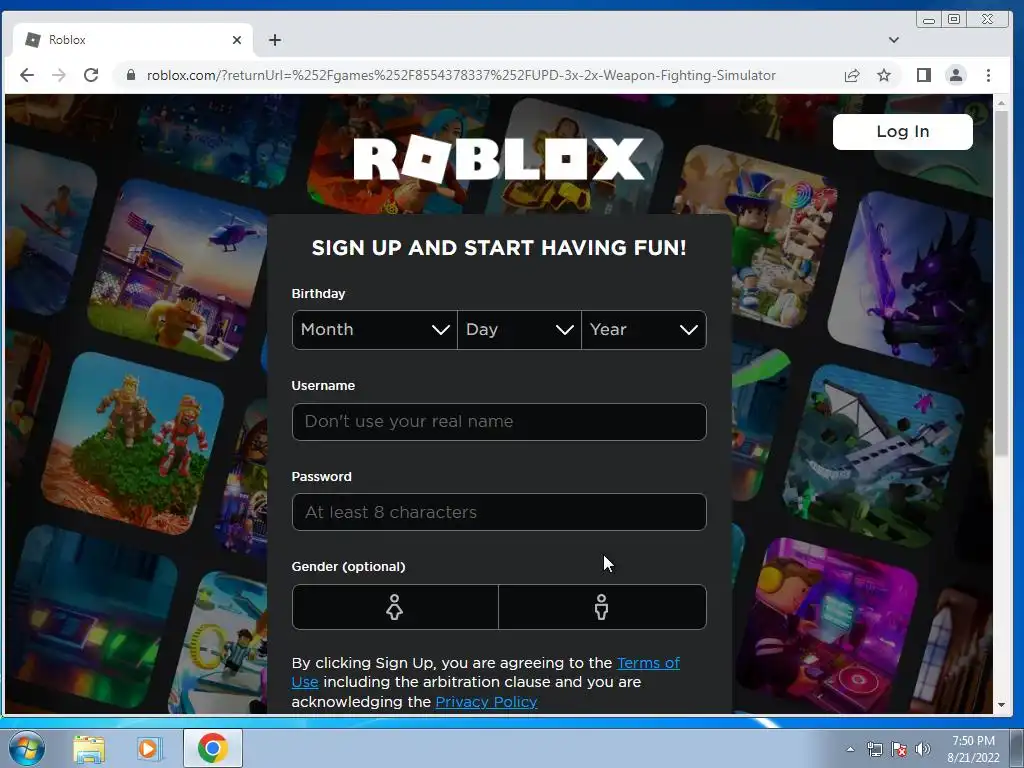Open the tab search chevron
The width and height of the screenshot is (1024, 768).
[893, 40]
